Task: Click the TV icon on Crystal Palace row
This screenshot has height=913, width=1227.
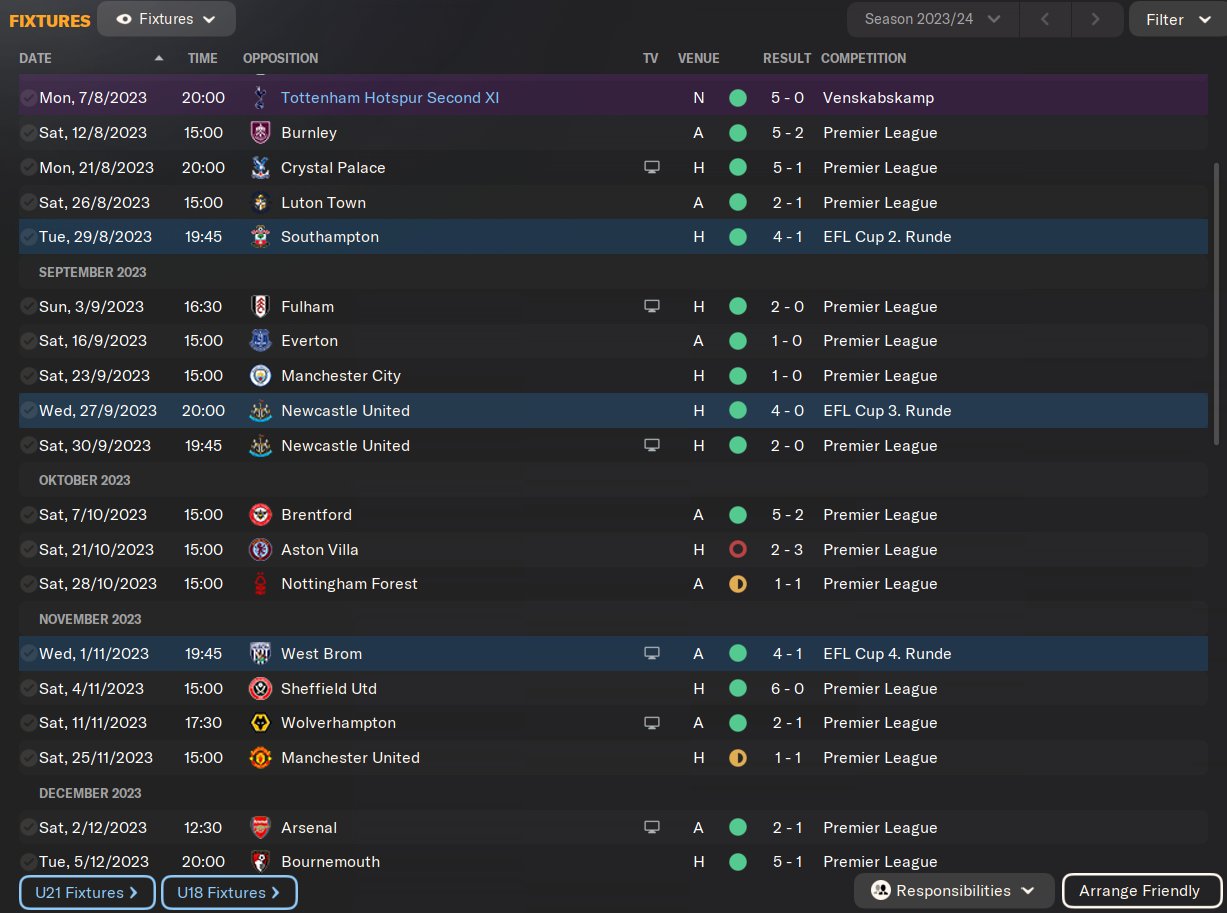Action: pos(652,168)
